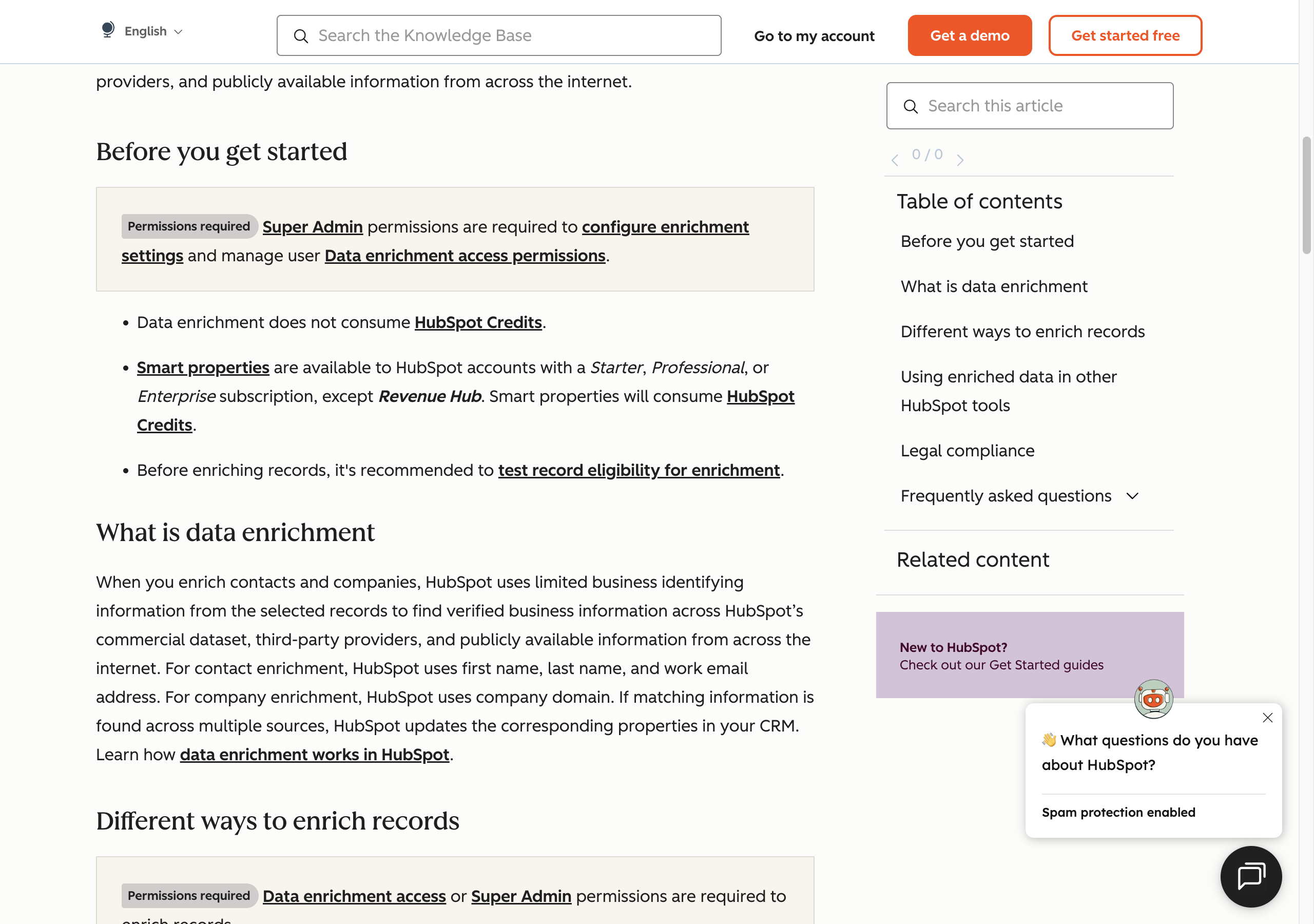
Task: Jump to Legal compliance section
Action: 968,451
